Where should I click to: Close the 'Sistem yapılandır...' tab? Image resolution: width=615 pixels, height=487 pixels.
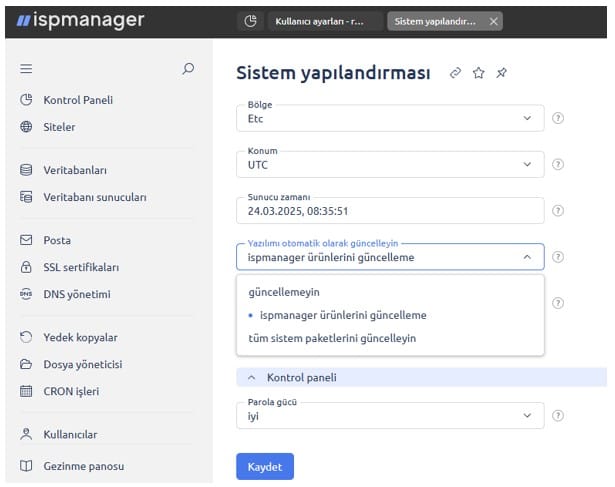tap(493, 21)
